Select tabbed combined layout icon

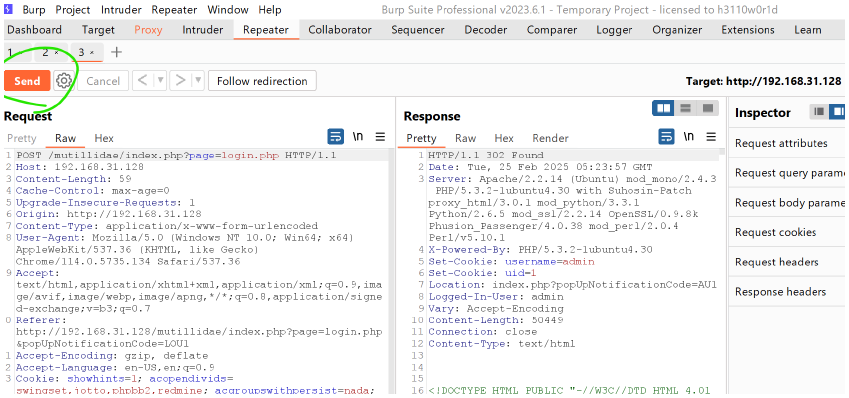708,108
